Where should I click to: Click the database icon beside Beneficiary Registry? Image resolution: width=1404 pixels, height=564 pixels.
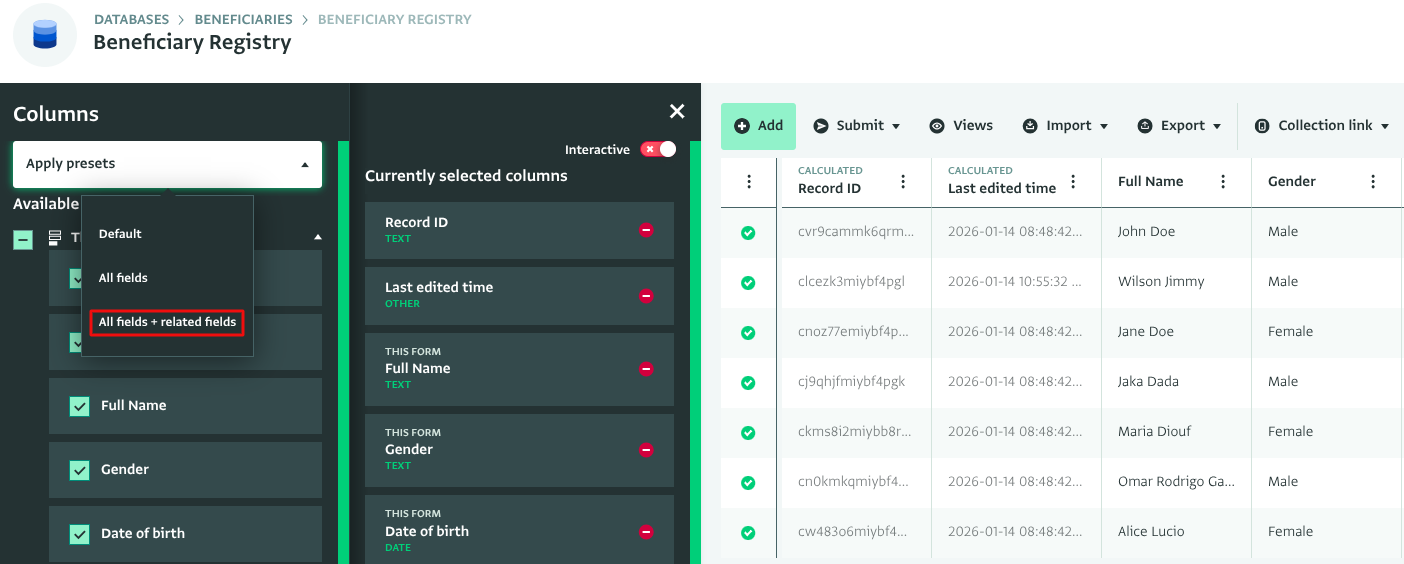tap(45, 35)
